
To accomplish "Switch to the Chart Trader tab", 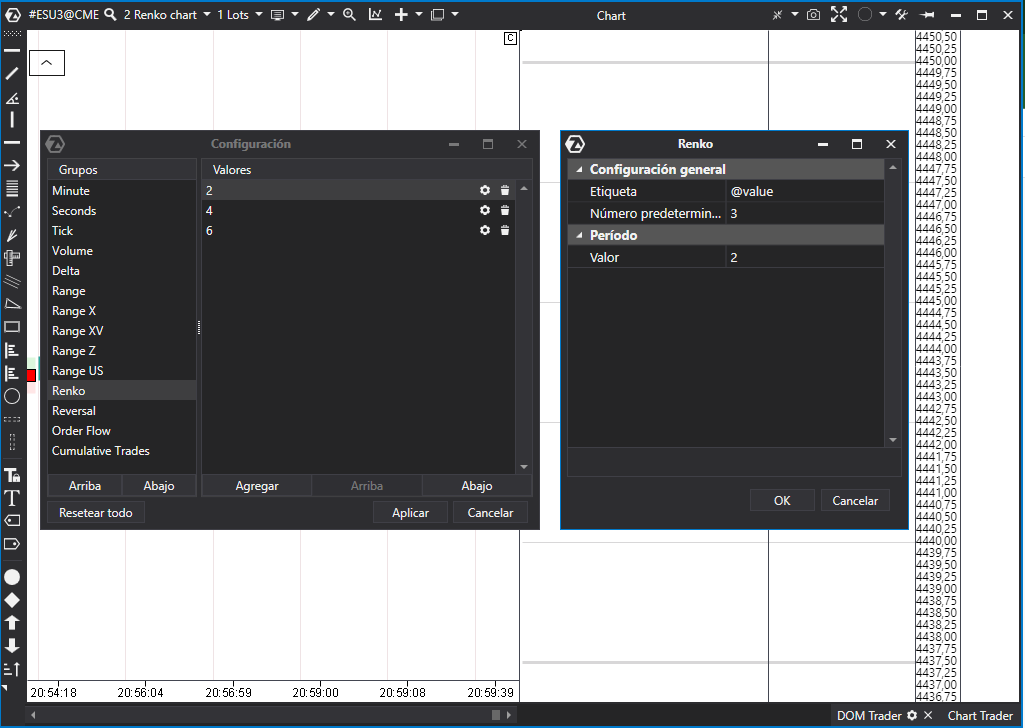I will click(x=979, y=715).
